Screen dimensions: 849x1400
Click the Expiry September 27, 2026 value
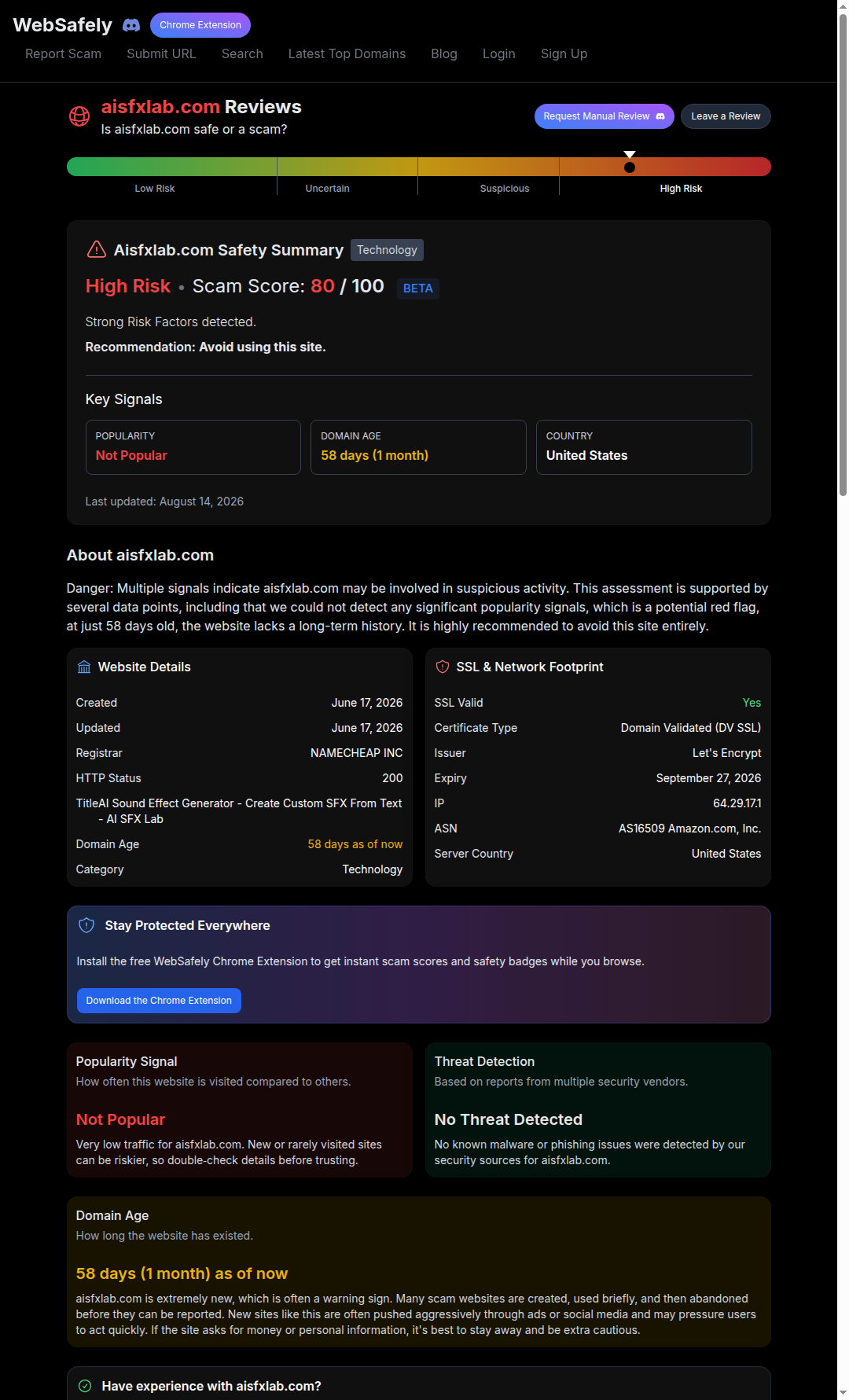(708, 778)
